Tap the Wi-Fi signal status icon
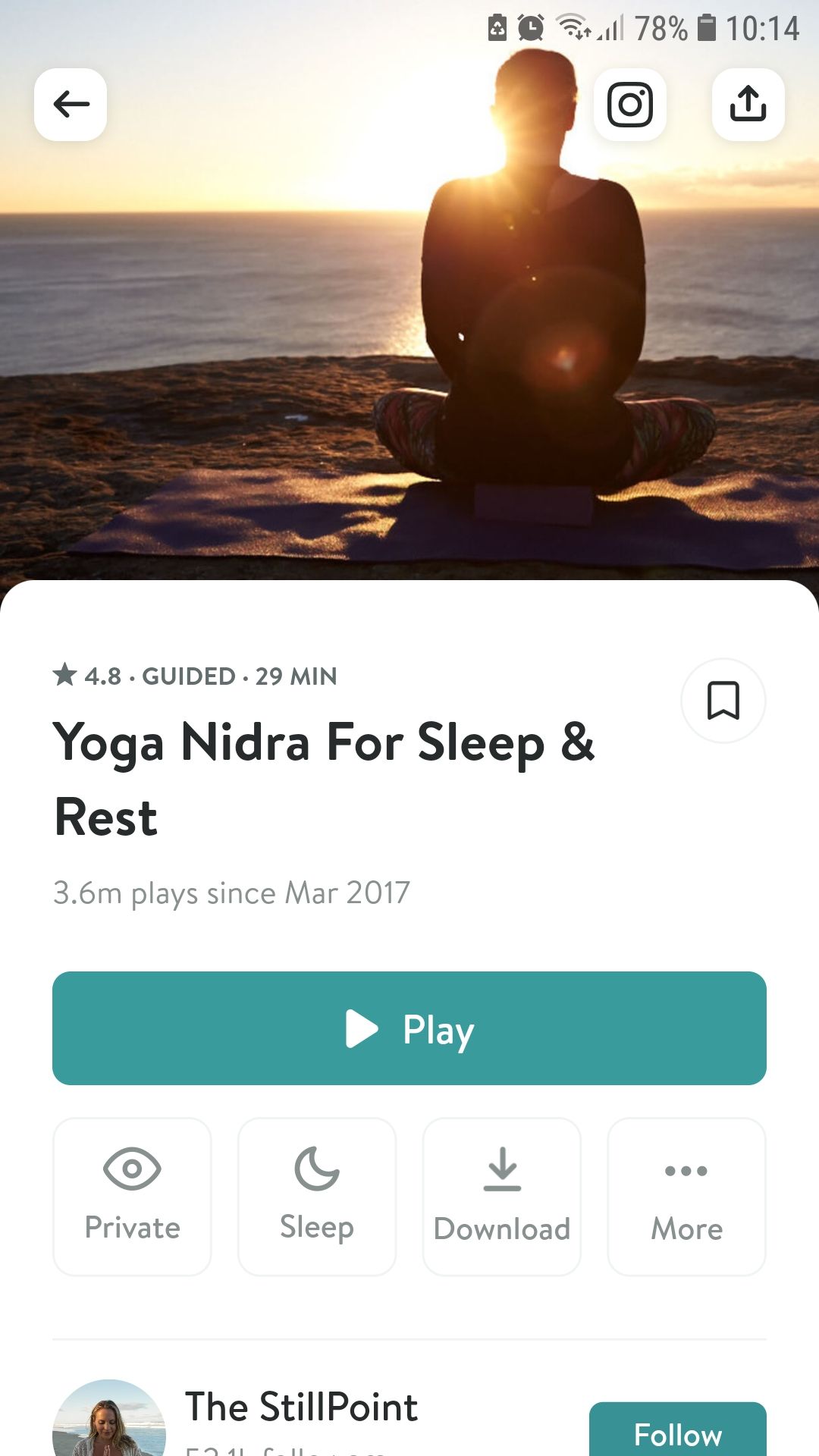819x1456 pixels. pyautogui.click(x=574, y=28)
